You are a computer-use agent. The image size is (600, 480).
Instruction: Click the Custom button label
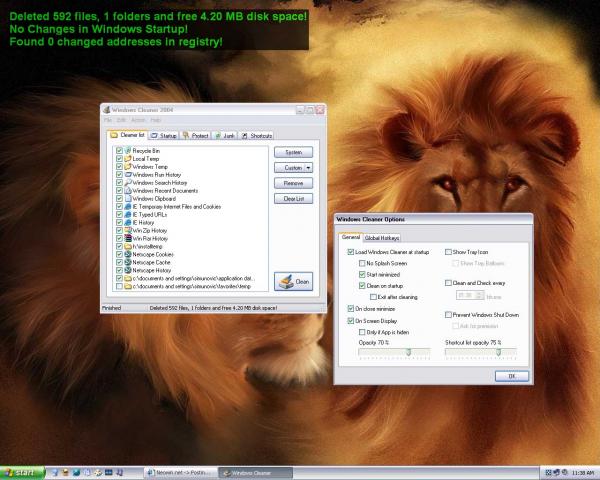(293, 168)
